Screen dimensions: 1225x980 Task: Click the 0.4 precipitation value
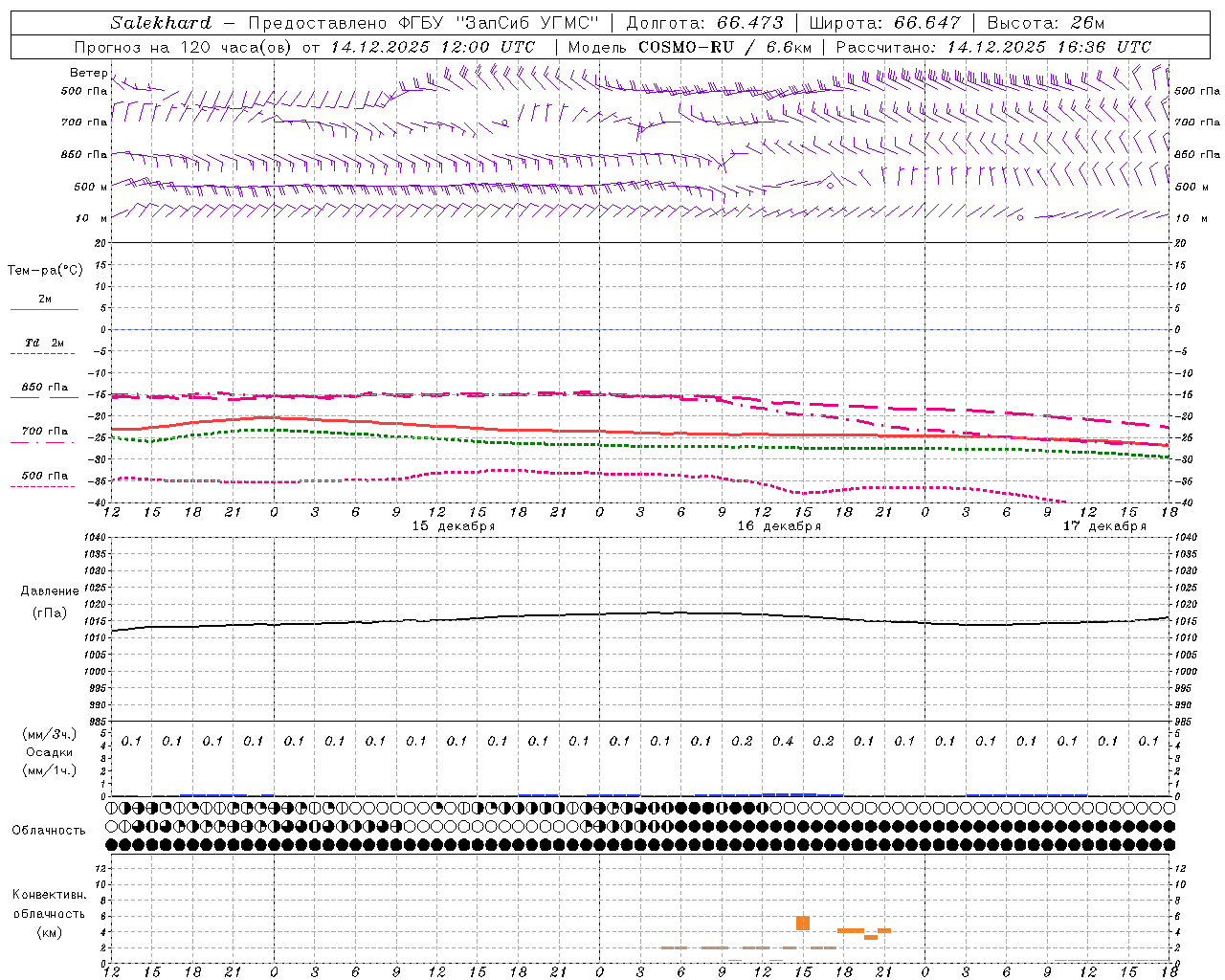click(783, 741)
